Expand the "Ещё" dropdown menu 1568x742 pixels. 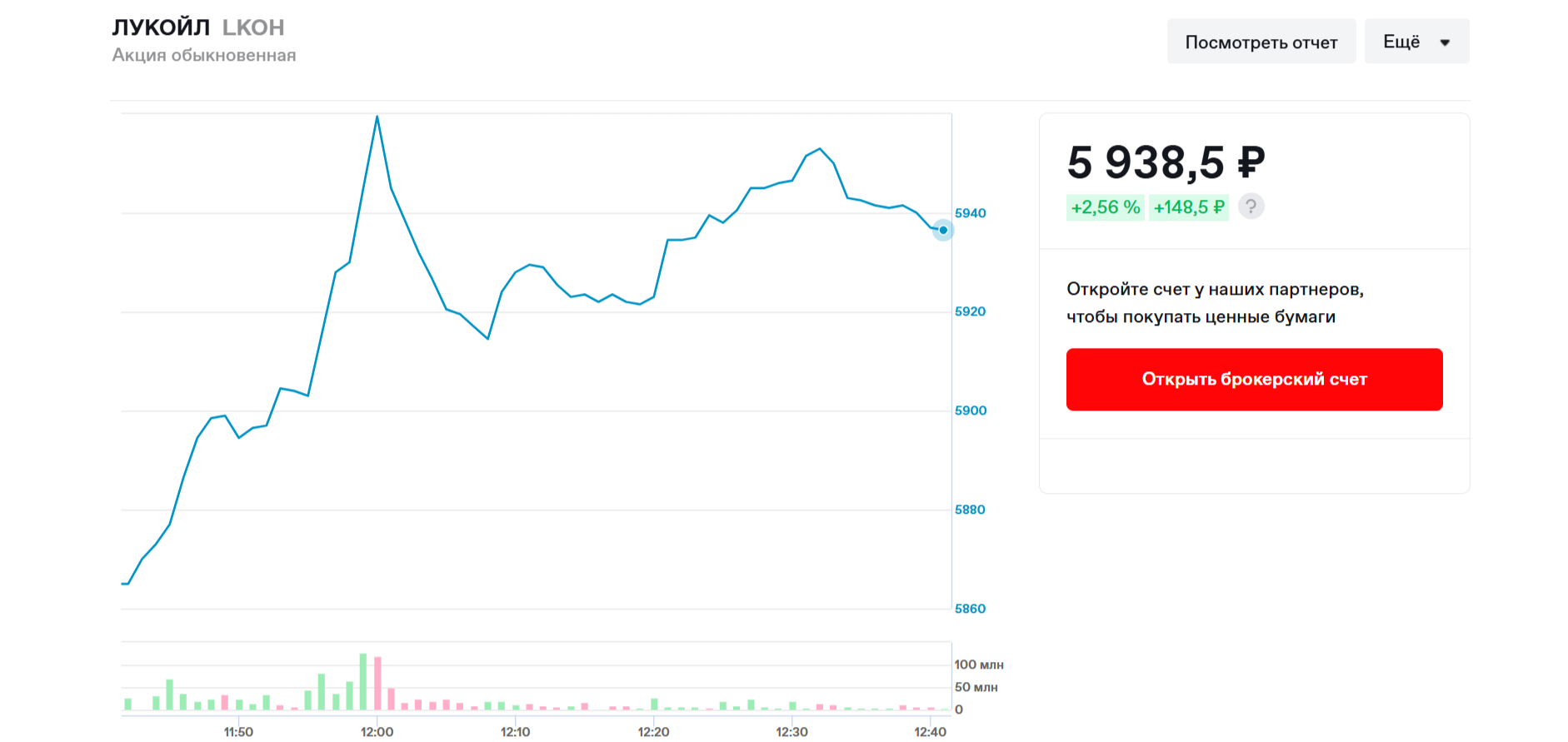pyautogui.click(x=1416, y=42)
